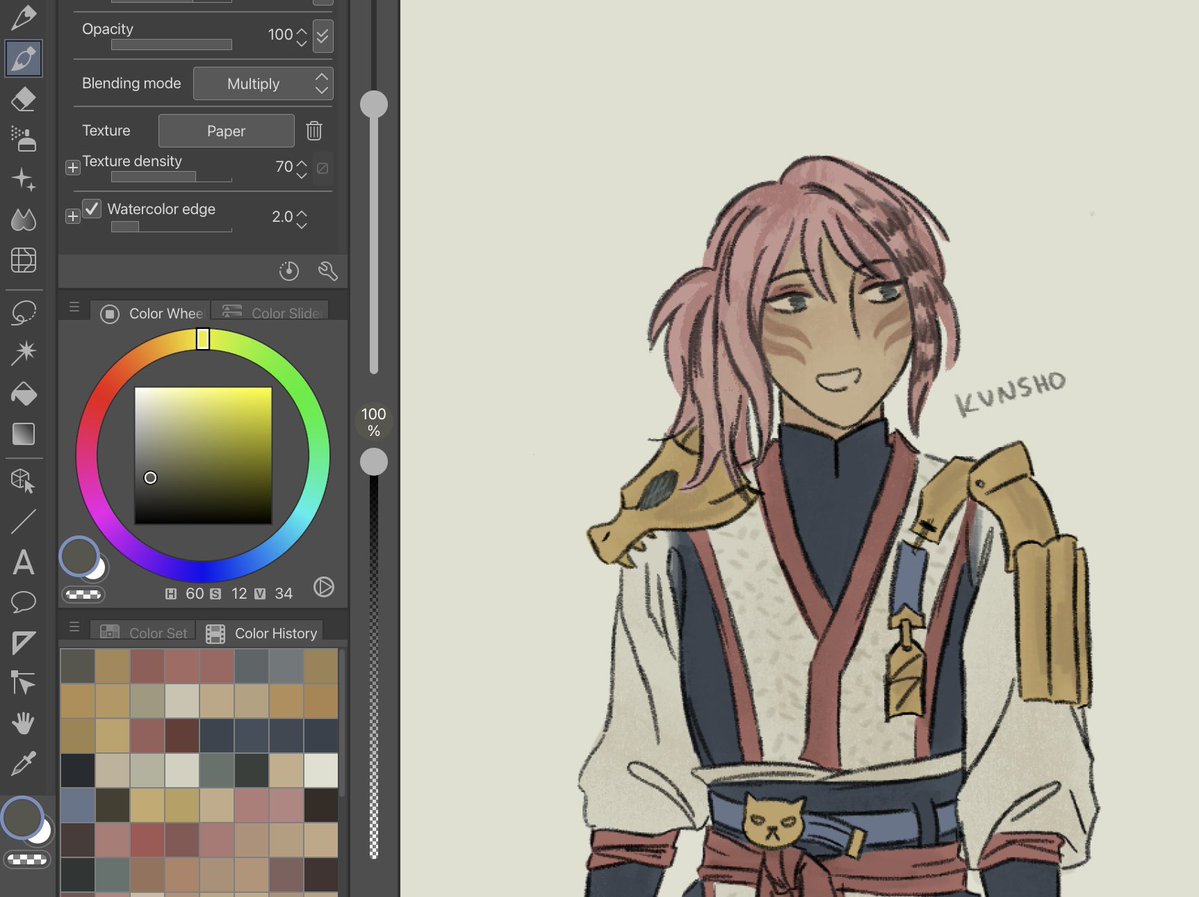1199x897 pixels.
Task: Click the cat face belt buckle on canvas
Action: 773,821
